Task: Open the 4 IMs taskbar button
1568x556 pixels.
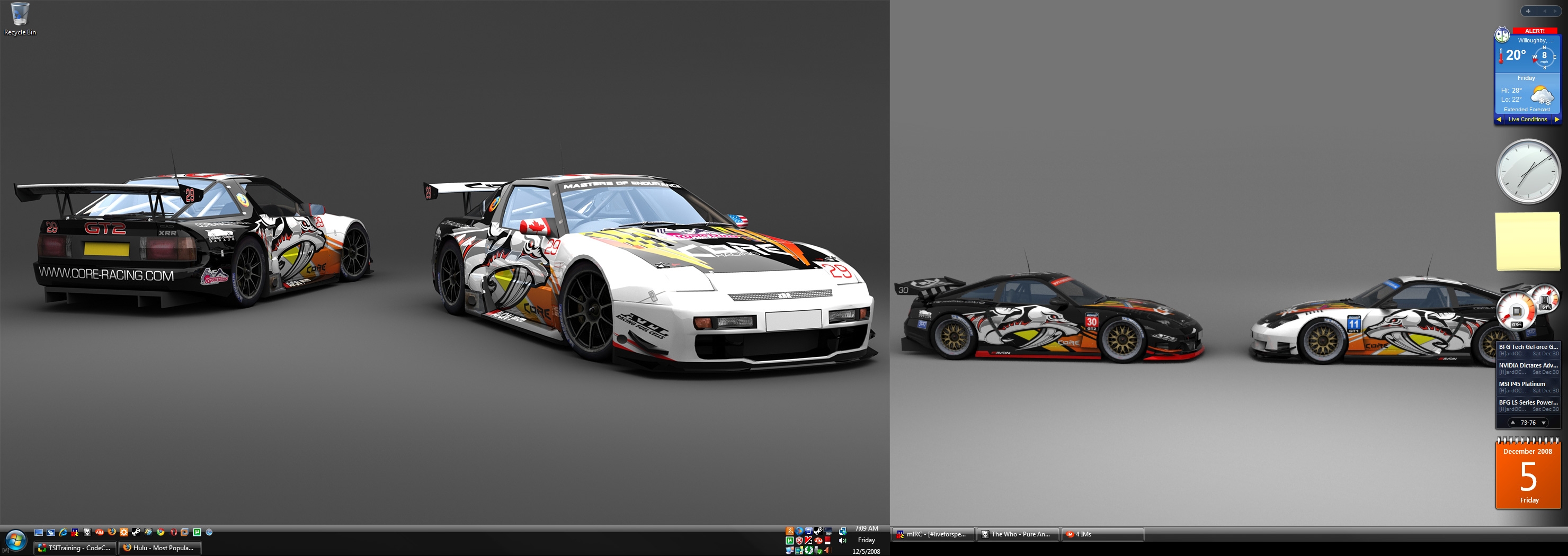Action: (1103, 535)
